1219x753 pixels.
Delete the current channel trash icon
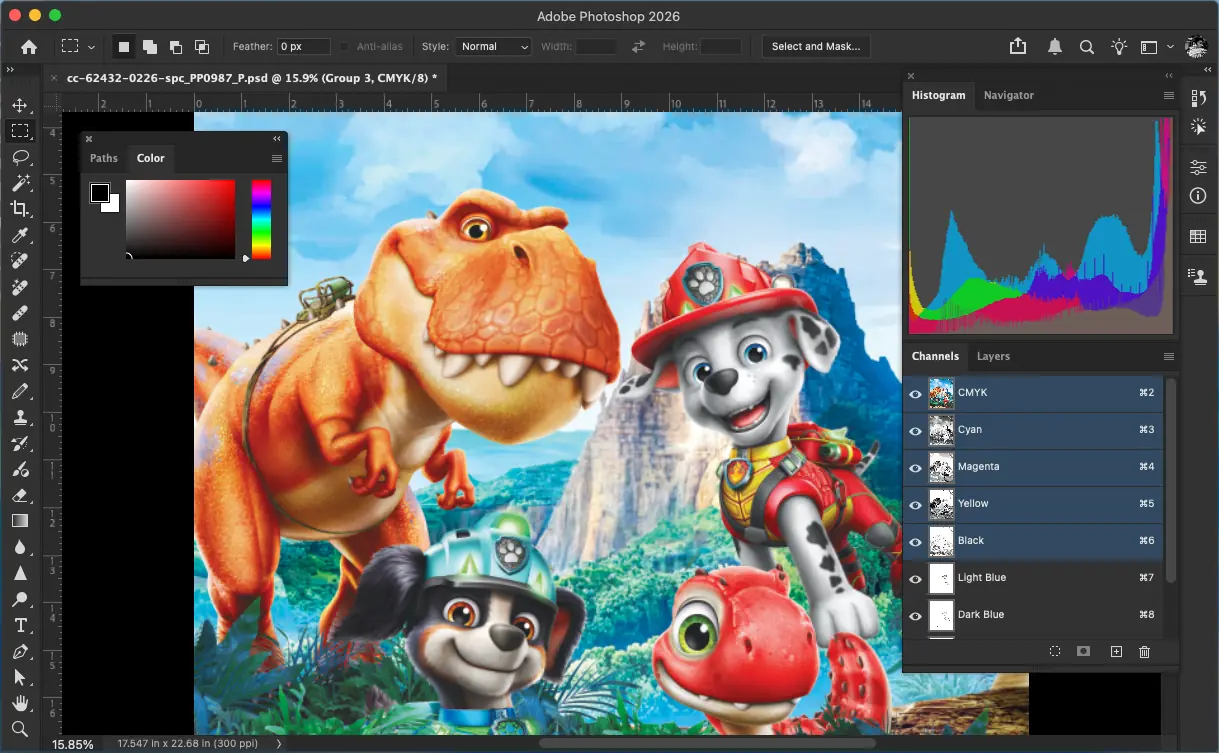[1145, 651]
